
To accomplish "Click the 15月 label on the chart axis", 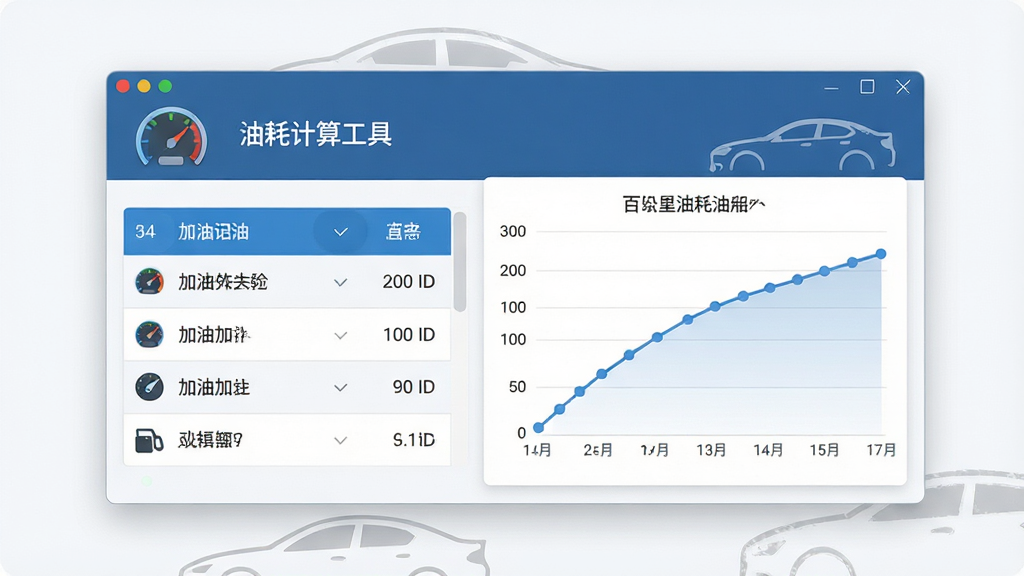I will click(x=824, y=450).
